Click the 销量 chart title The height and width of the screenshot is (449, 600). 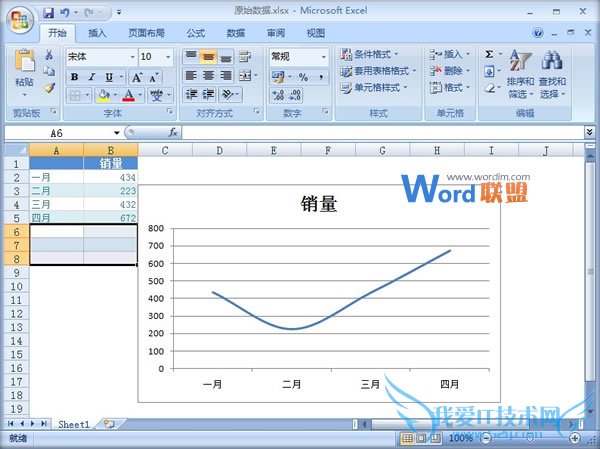point(319,204)
